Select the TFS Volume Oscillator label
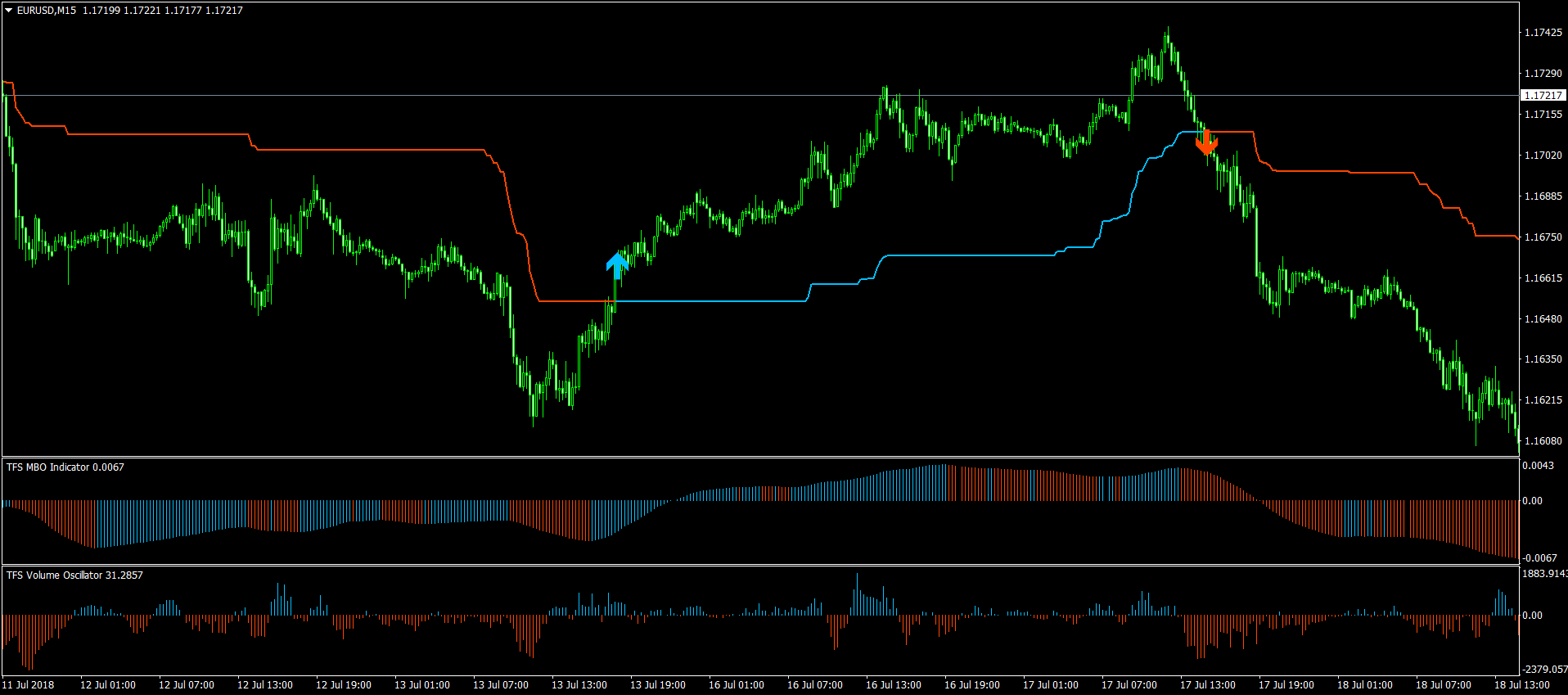1568x695 pixels. click(x=74, y=575)
